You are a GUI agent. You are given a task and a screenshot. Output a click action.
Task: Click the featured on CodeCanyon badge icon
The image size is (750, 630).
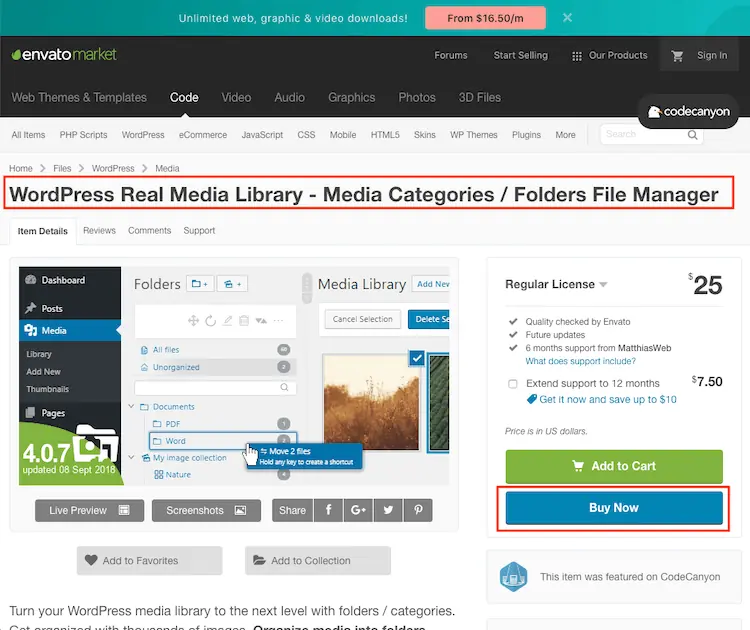513,577
